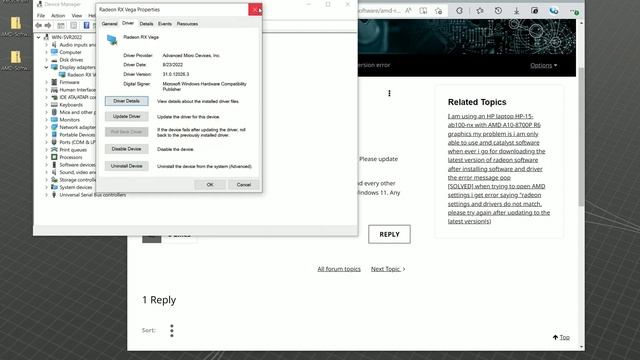Click the Driver Details button
Image resolution: width=640 pixels, height=360 pixels.
pos(127,101)
